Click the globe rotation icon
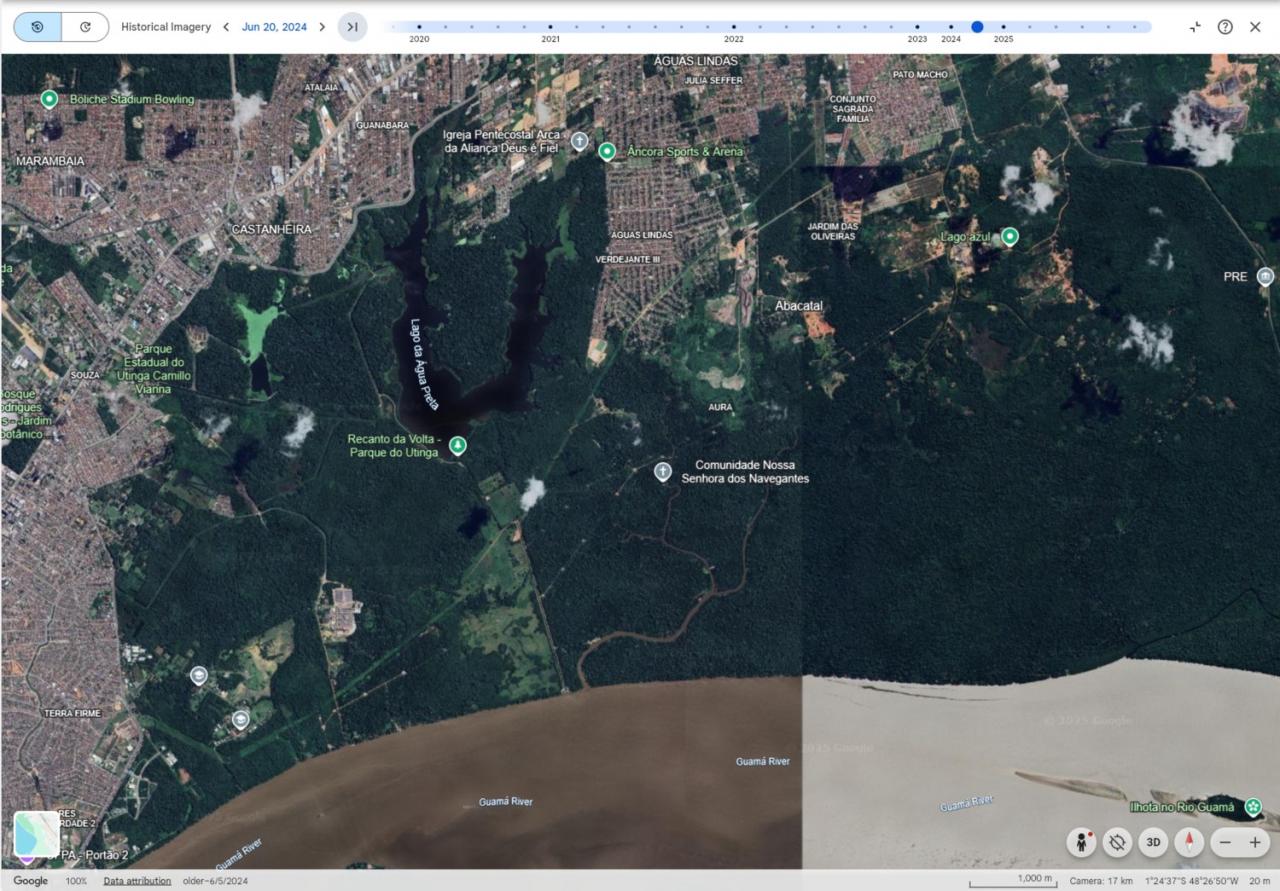1280x891 pixels. (1117, 842)
